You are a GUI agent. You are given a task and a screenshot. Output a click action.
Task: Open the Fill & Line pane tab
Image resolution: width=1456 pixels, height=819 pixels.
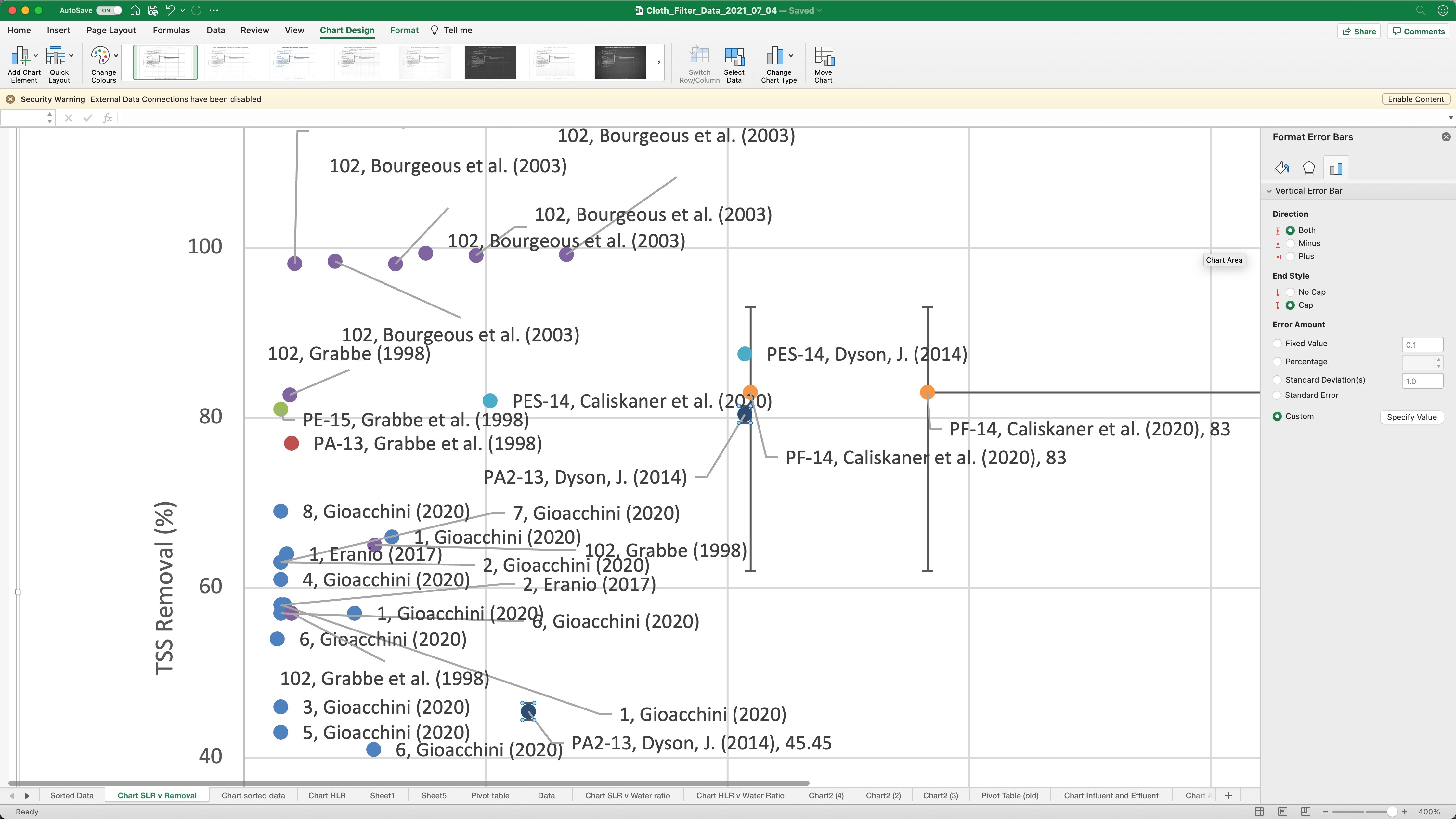[1282, 167]
